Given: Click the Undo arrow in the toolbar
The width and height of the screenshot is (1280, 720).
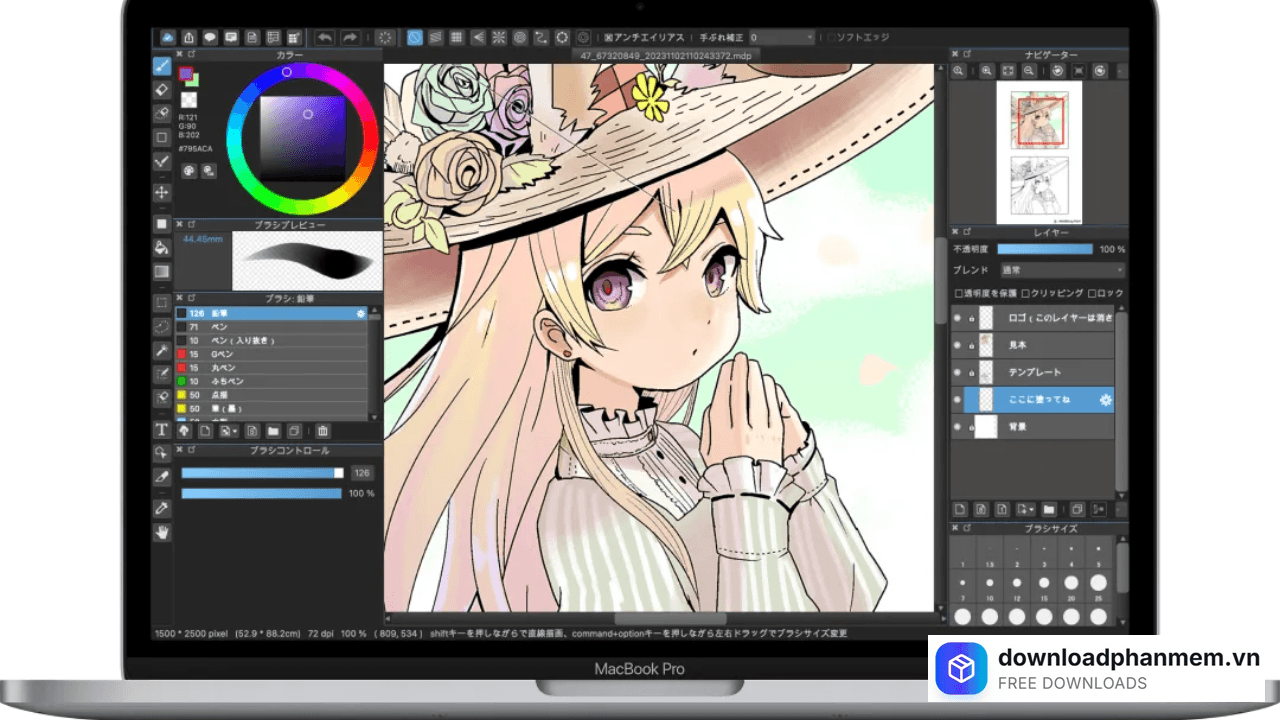Looking at the screenshot, I should coord(326,37).
